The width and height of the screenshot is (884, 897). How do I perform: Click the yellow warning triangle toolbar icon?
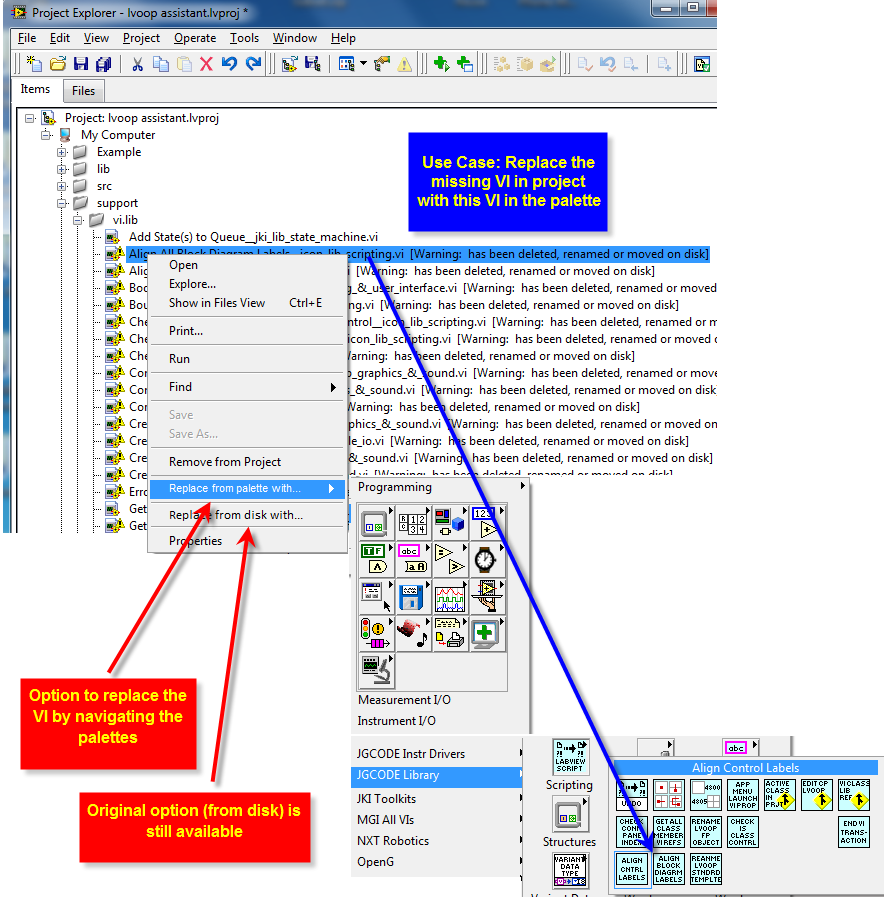405,64
